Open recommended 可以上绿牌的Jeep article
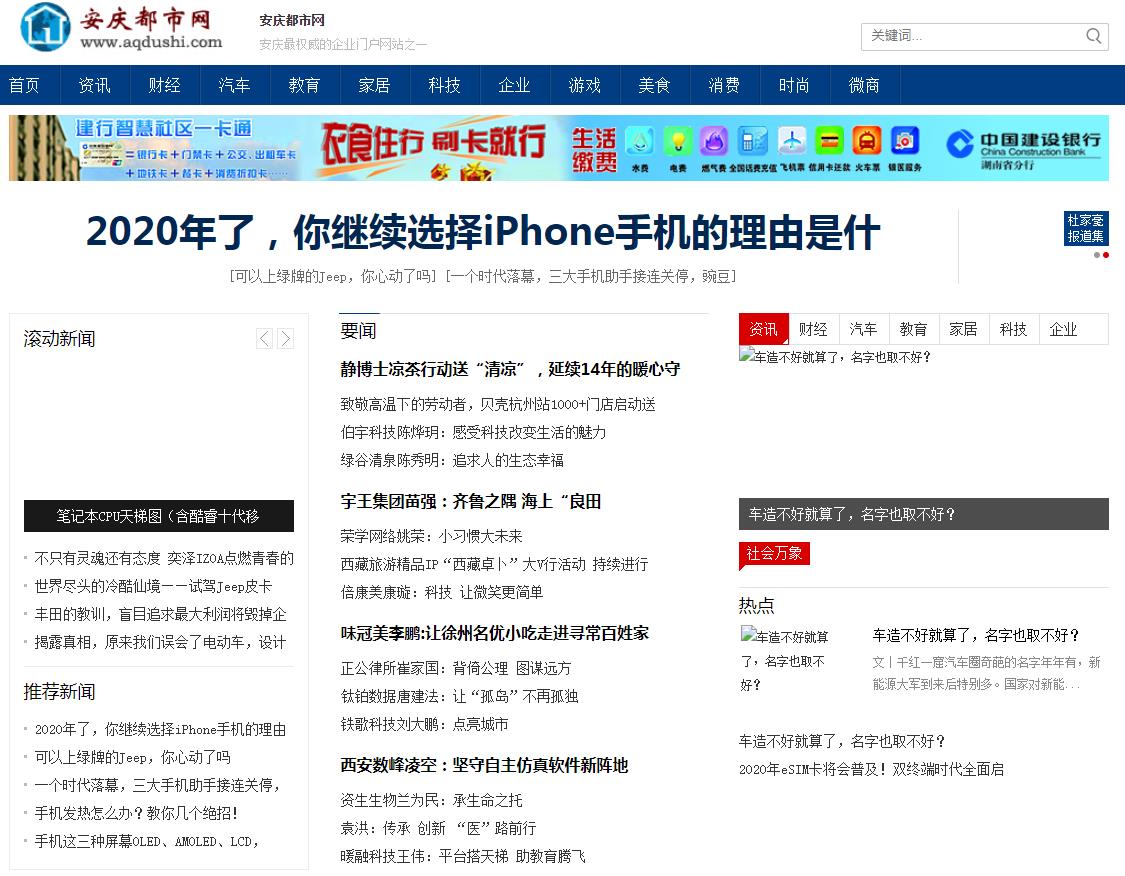The width and height of the screenshot is (1125, 876). click(x=133, y=757)
